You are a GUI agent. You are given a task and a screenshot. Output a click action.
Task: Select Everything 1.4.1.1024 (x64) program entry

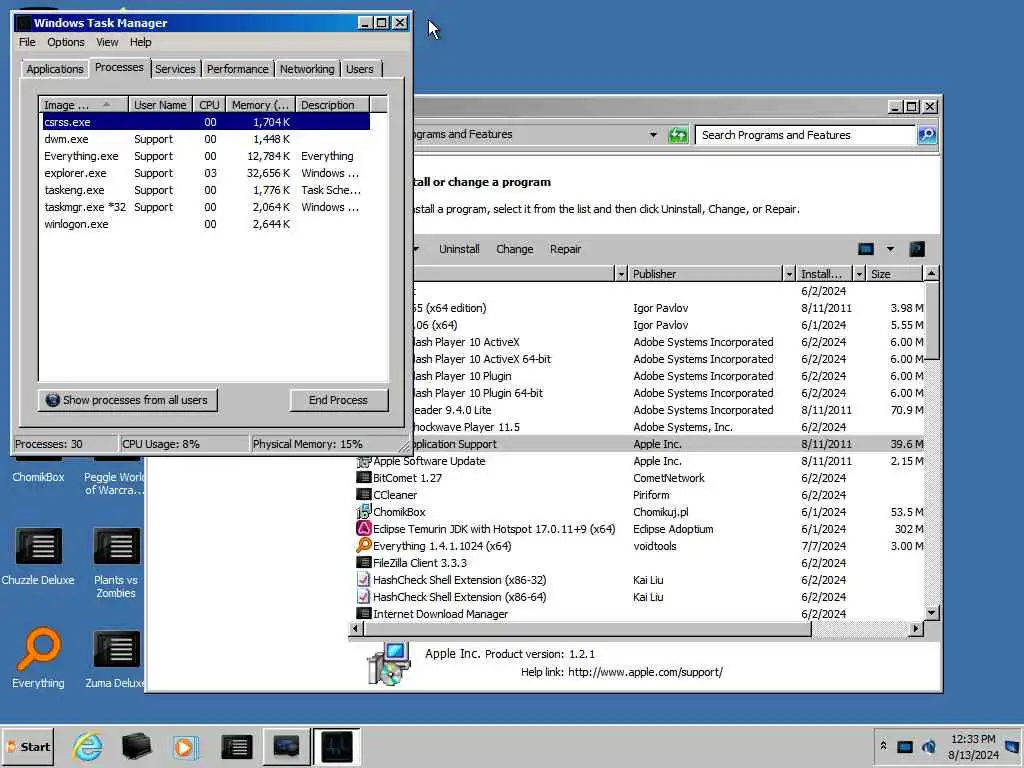[442, 546]
